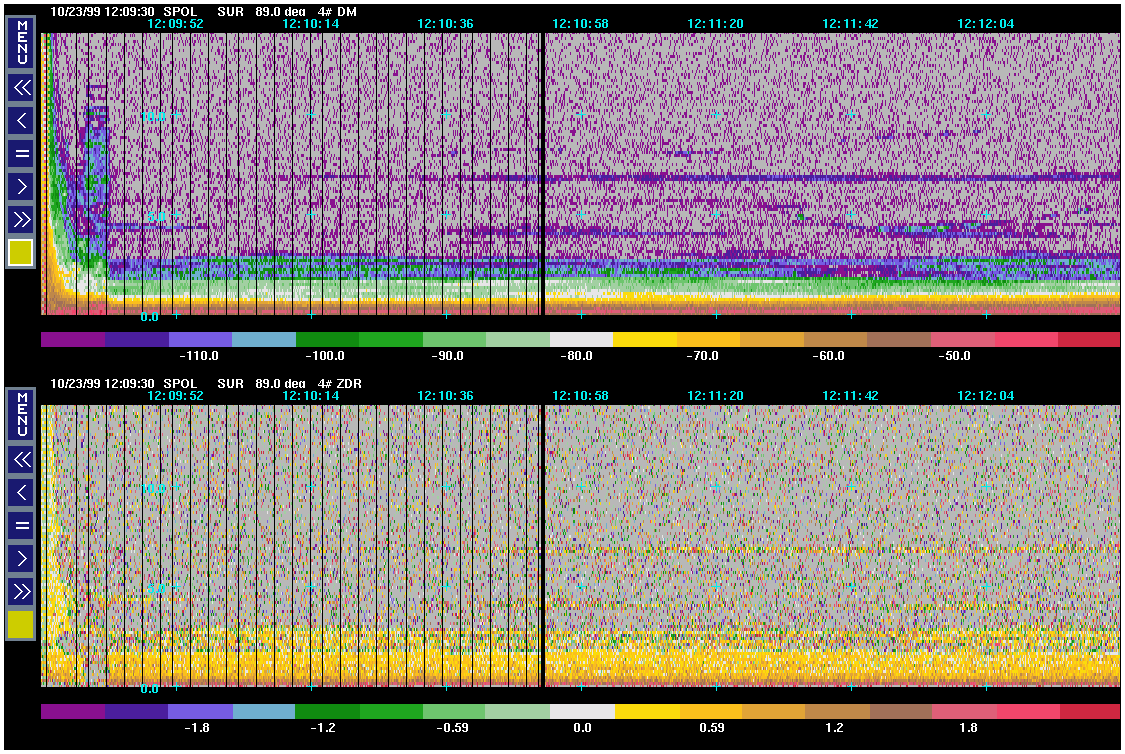1125x754 pixels.
Task: Click the equals button in ZDR panel
Action: coord(22,525)
